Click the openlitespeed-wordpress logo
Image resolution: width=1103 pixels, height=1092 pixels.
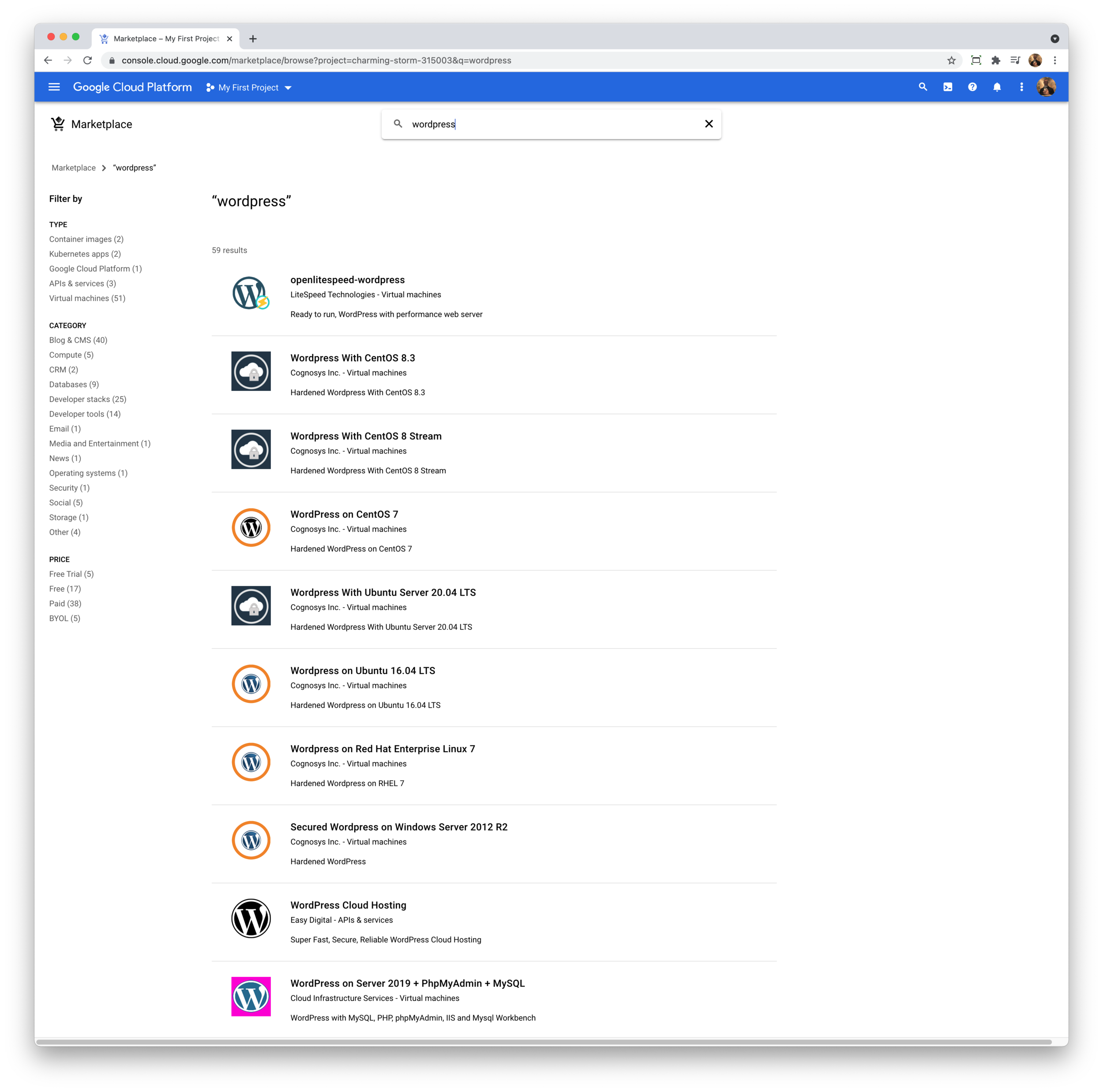[251, 293]
